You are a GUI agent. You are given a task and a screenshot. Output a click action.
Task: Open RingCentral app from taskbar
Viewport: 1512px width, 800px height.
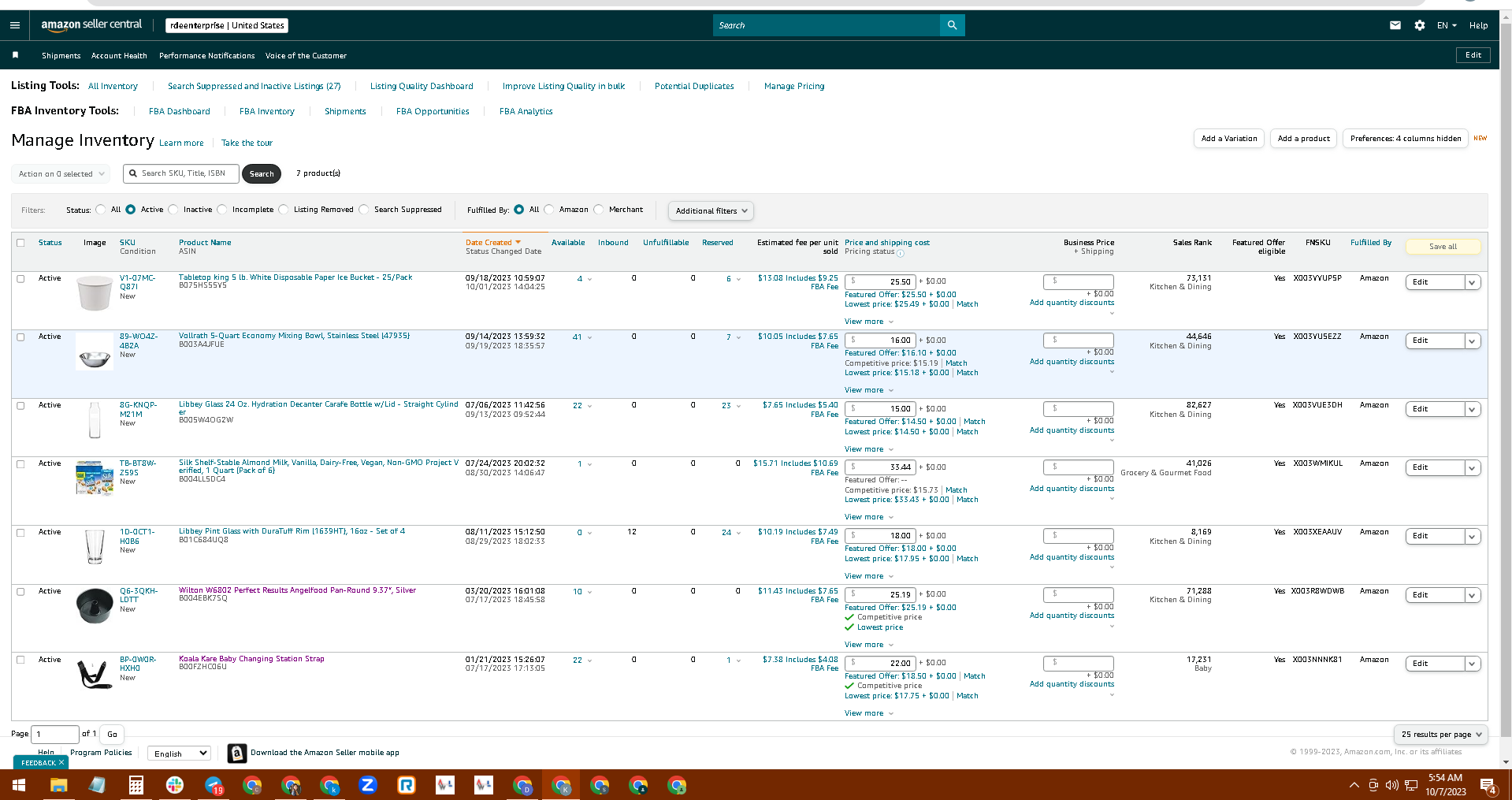coord(407,785)
